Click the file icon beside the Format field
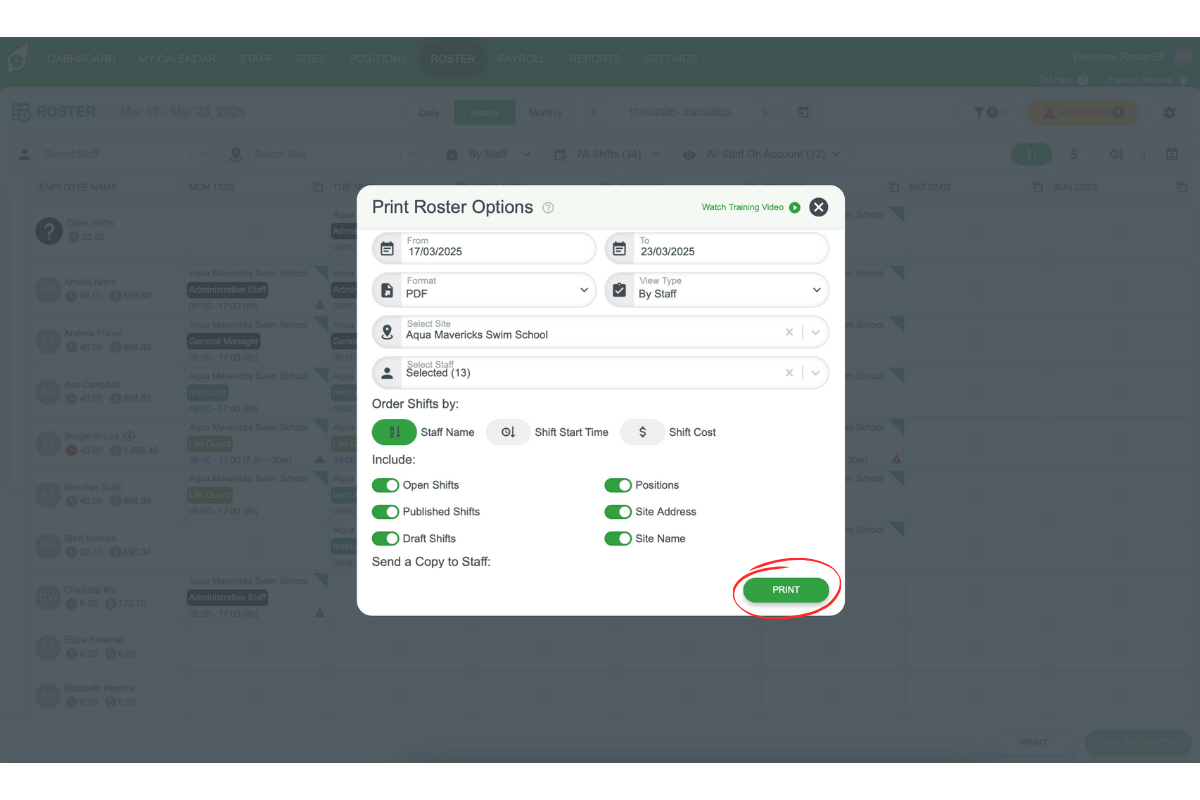Screen dimensions: 1200x800 389,290
